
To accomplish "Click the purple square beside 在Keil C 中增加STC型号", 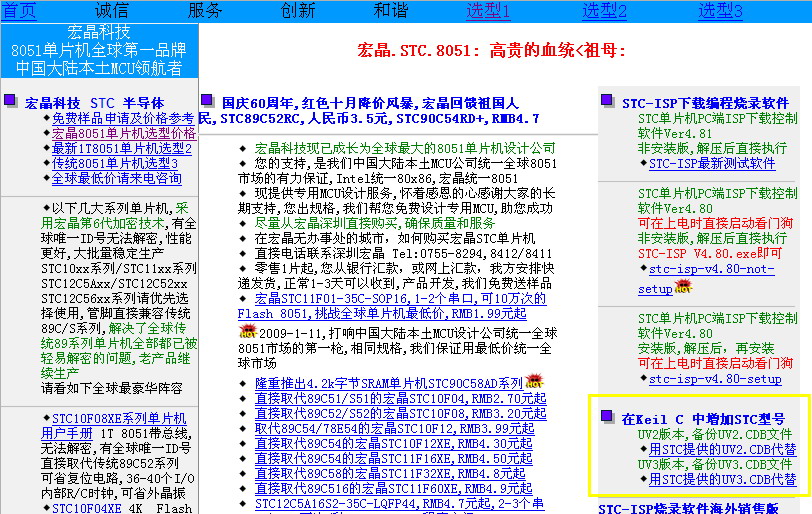I will (607, 416).
